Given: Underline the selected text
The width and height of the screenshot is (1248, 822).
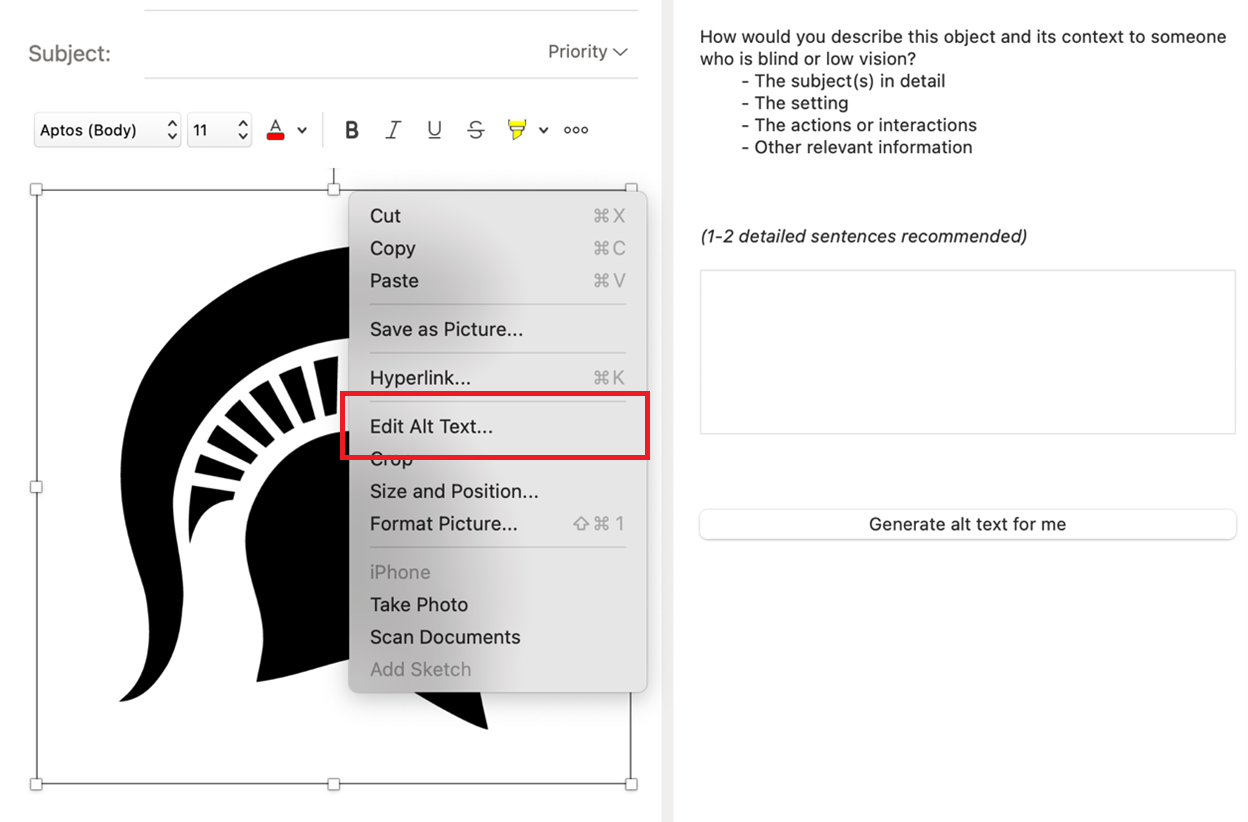Looking at the screenshot, I should 434,130.
